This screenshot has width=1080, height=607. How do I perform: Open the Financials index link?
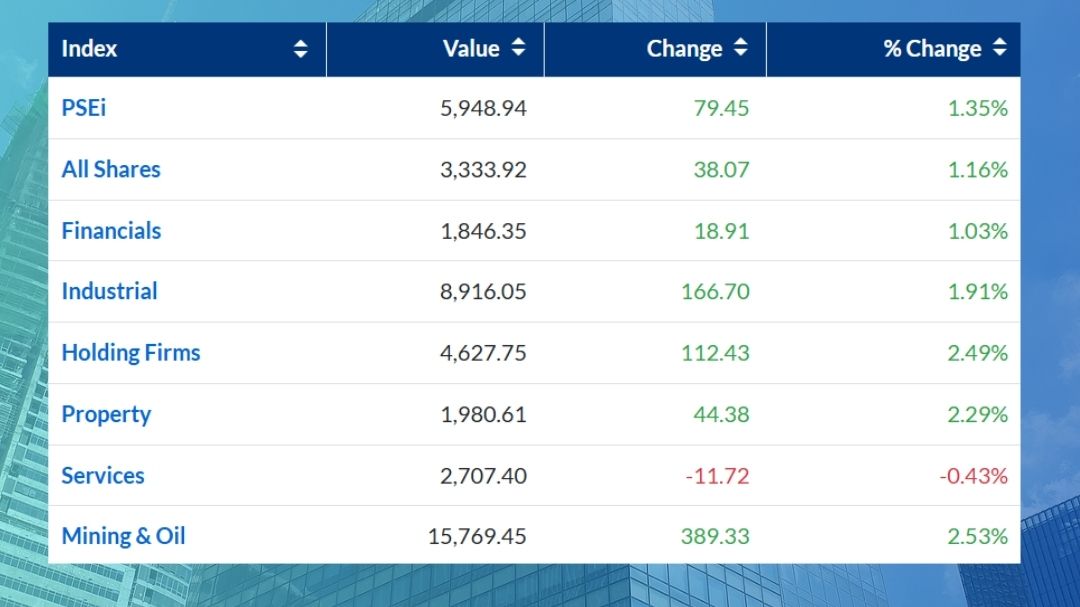pos(111,231)
